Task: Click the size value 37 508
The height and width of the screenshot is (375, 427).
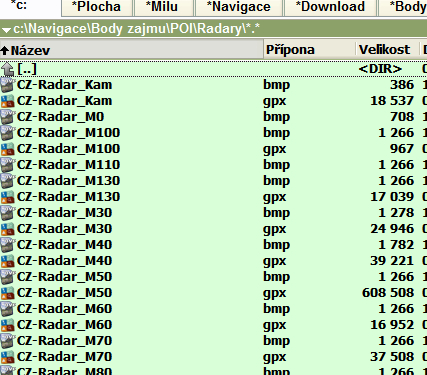Action: point(392,357)
